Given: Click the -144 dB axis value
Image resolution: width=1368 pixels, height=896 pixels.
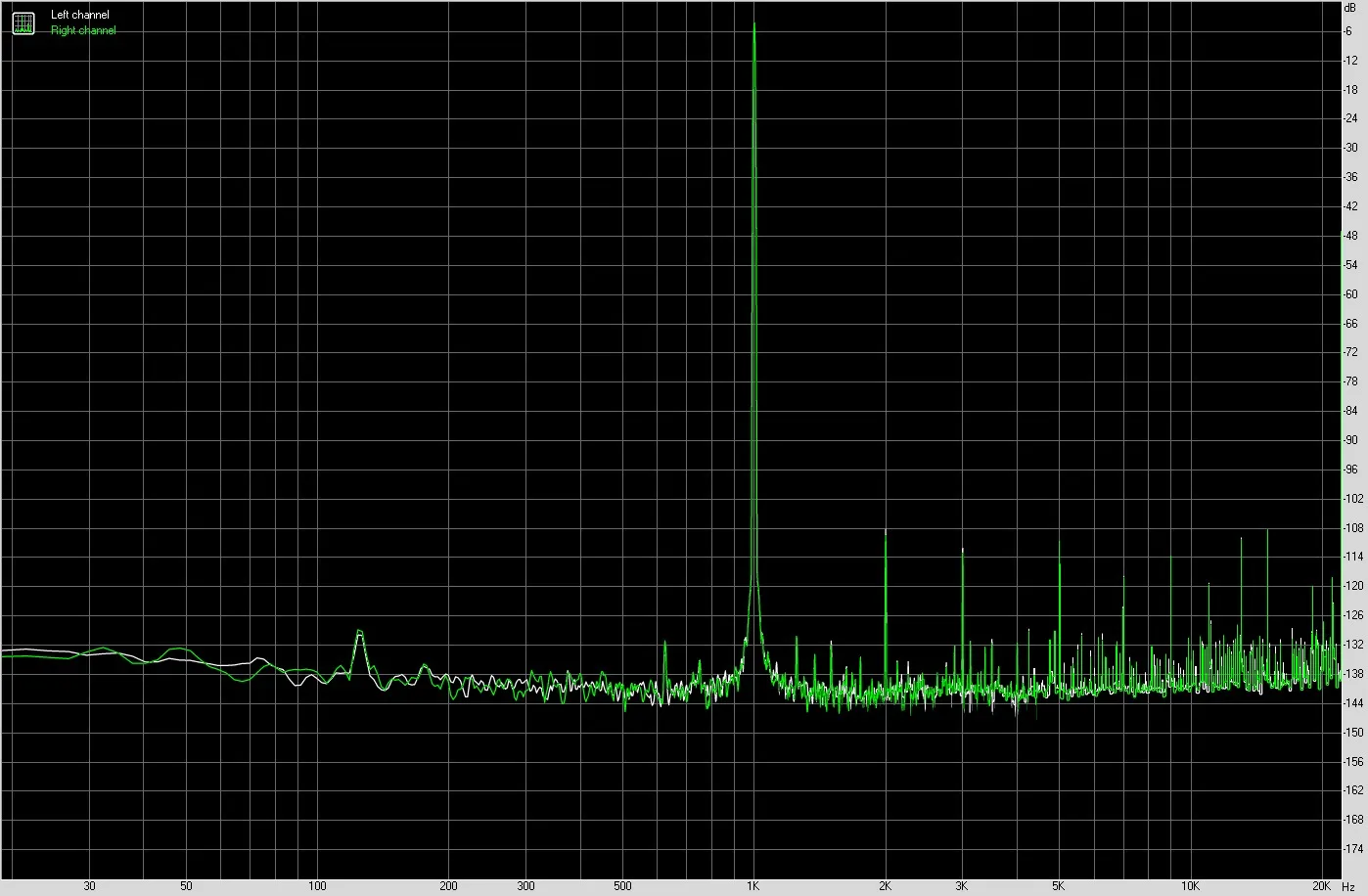Looking at the screenshot, I should 1353,703.
